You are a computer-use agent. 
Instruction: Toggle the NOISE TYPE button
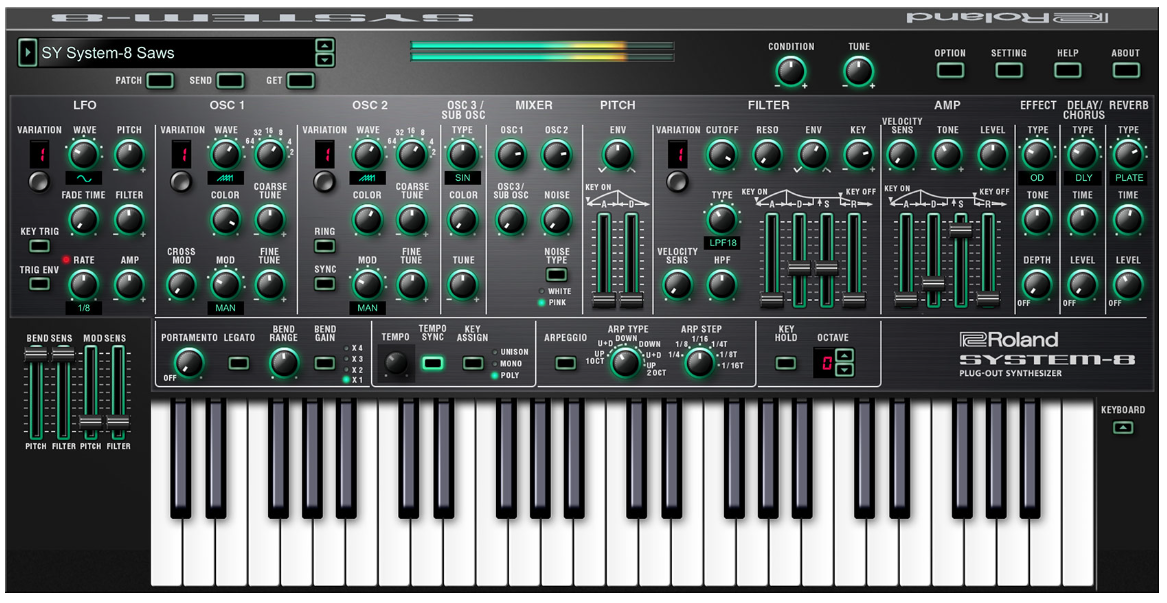tap(556, 274)
